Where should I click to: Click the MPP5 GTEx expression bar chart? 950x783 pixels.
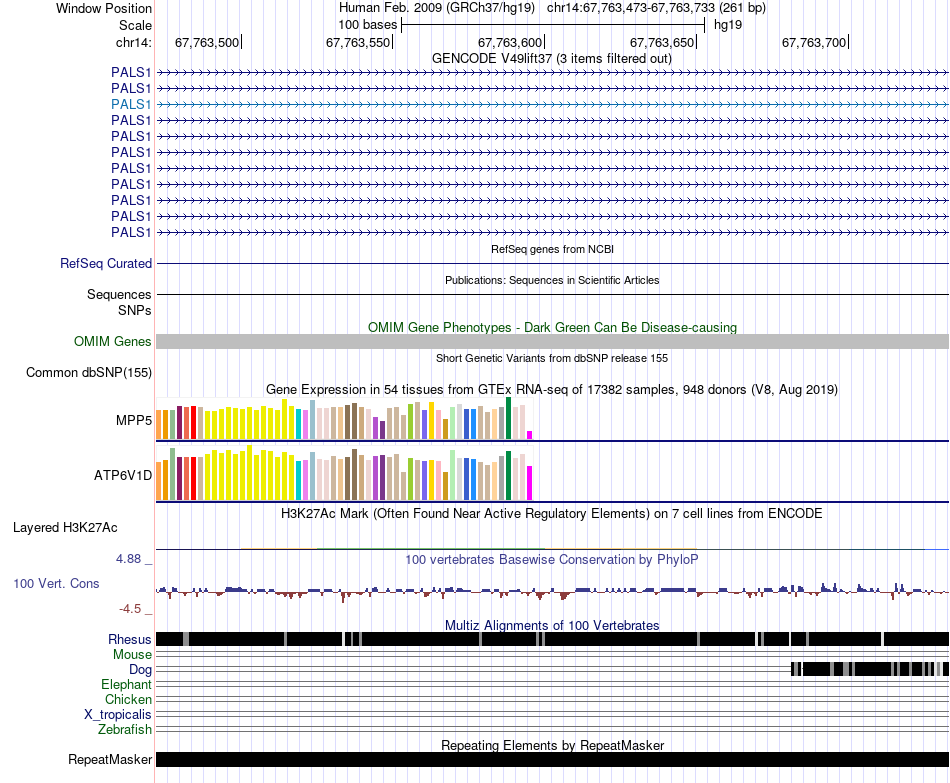tap(344, 419)
